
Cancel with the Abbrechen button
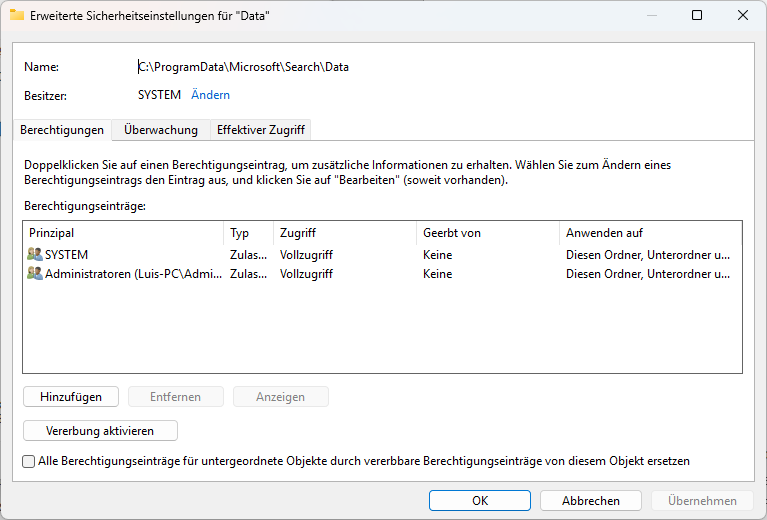coord(591,500)
